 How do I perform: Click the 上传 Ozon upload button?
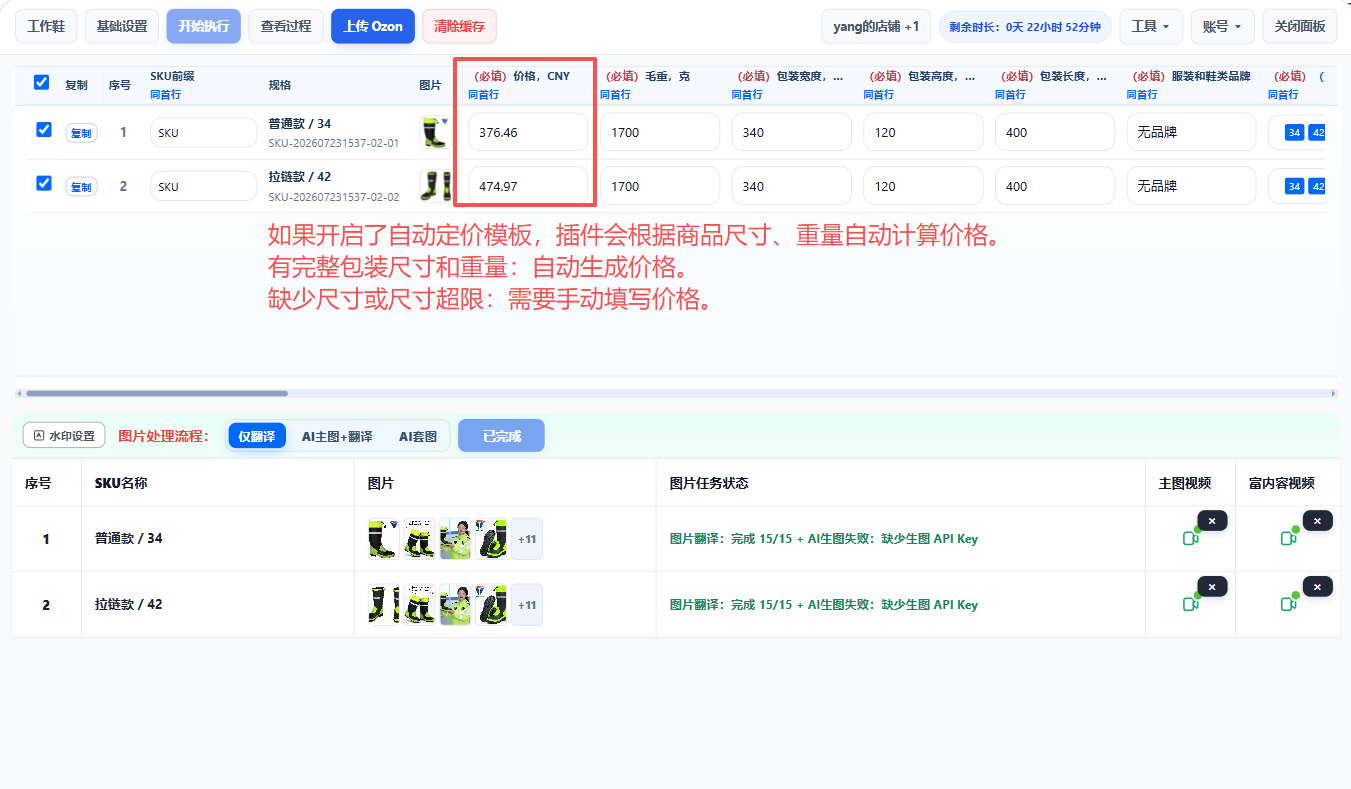(x=373, y=26)
